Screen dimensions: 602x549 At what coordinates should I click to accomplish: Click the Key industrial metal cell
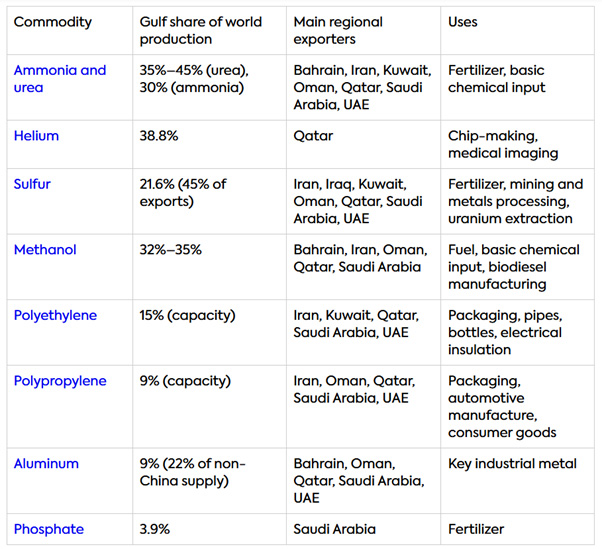pos(512,464)
